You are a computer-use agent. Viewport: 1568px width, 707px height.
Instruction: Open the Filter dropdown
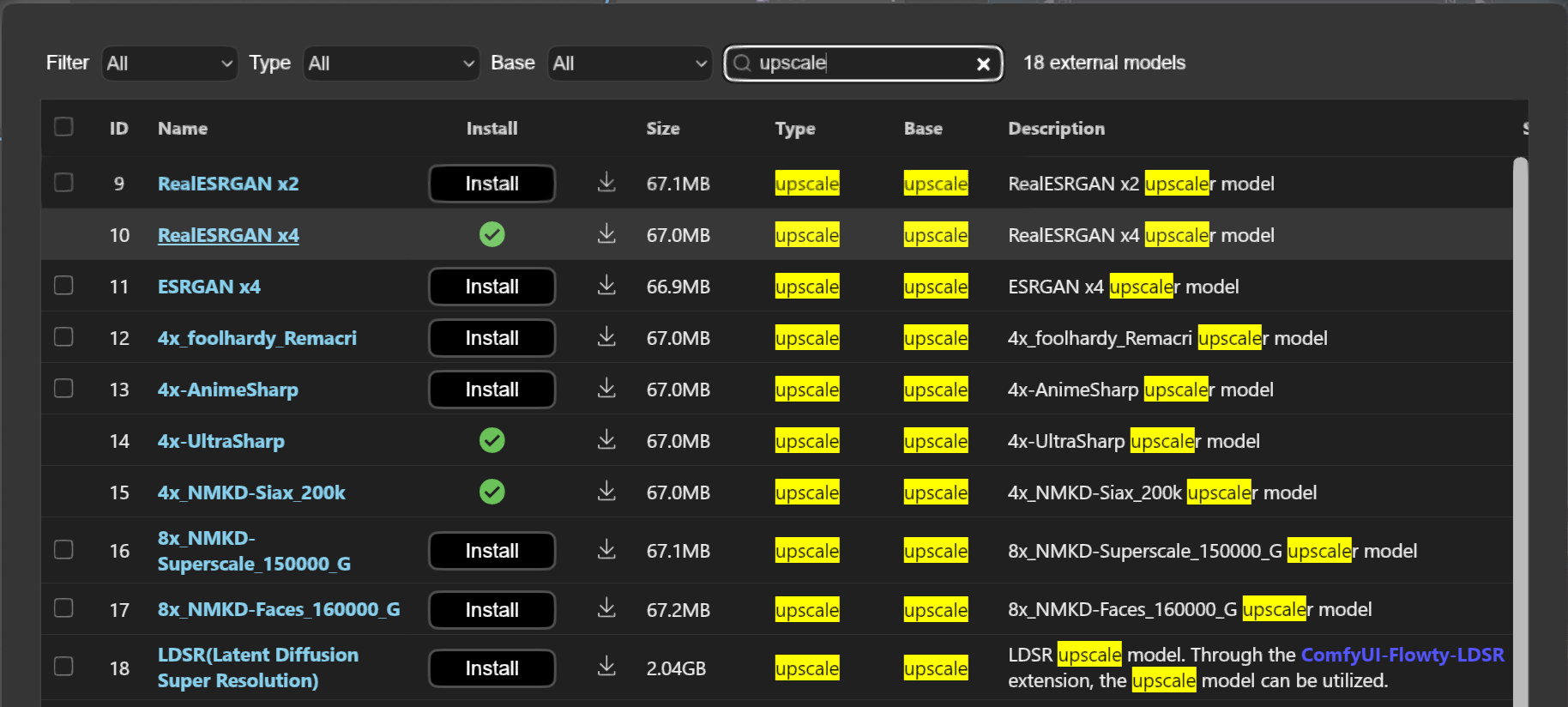[169, 63]
